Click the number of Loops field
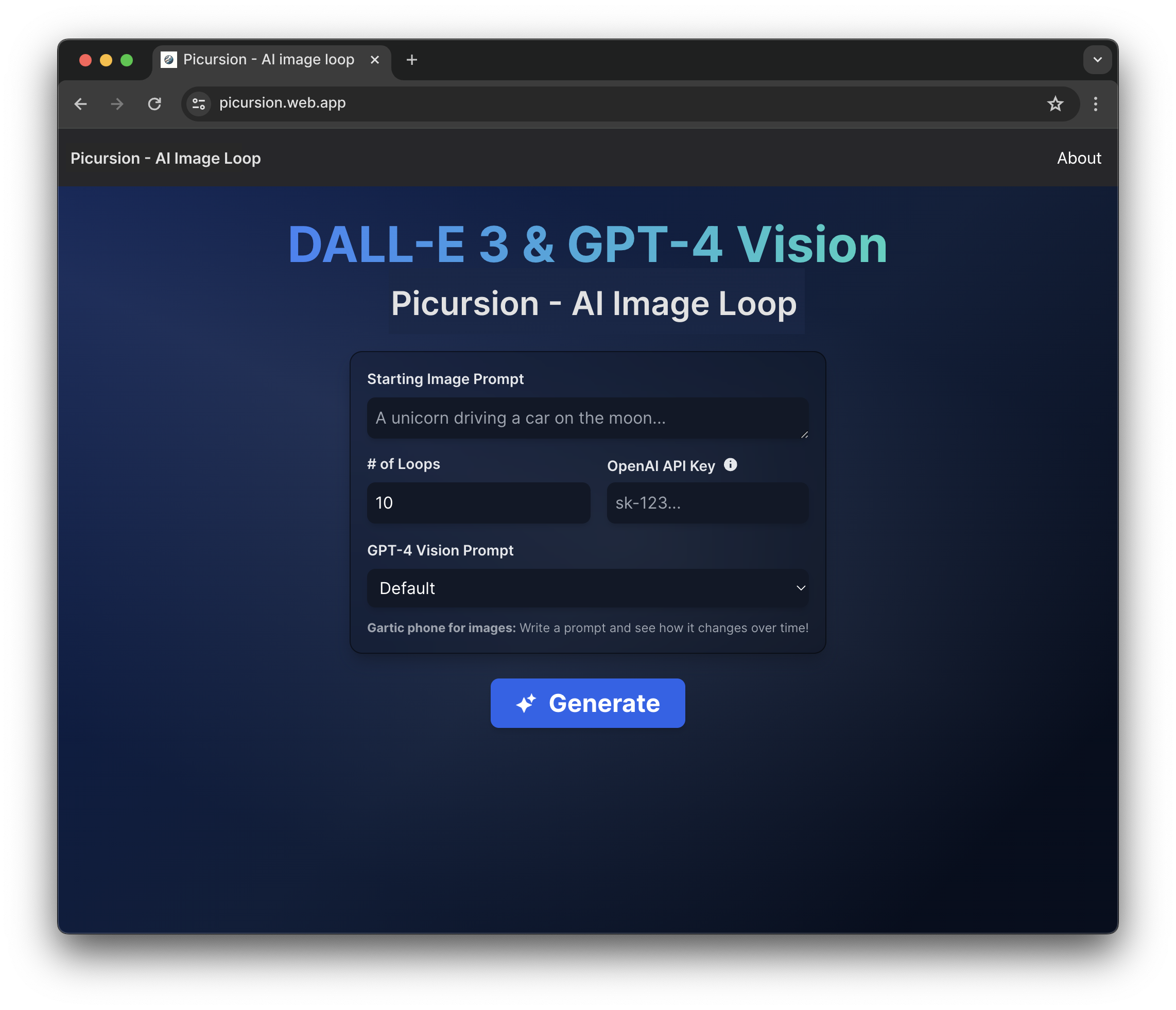Screen dimensions: 1176x1010 (478, 503)
